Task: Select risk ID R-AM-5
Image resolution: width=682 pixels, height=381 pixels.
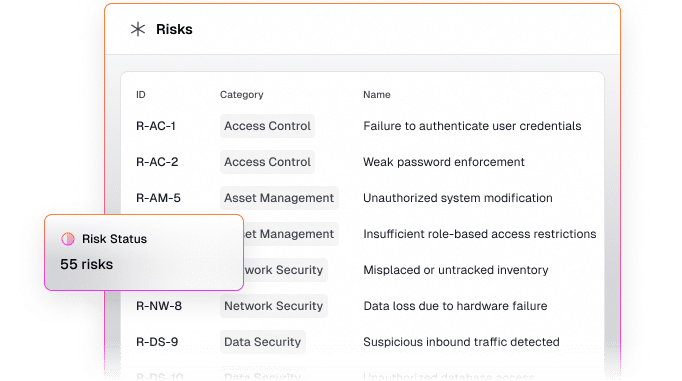Action: click(x=158, y=198)
